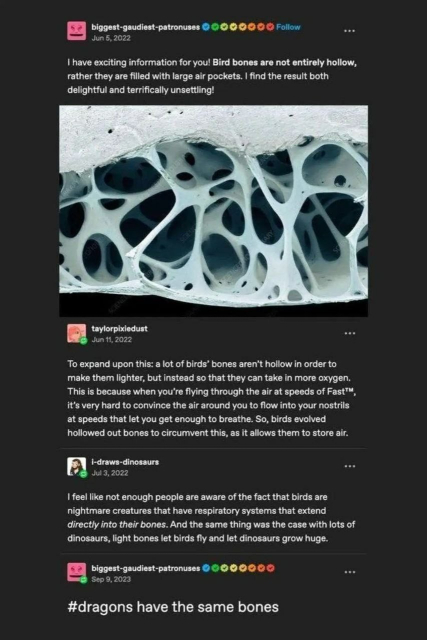Visit the taylorpixiedust blog name link

pyautogui.click(x=120, y=329)
